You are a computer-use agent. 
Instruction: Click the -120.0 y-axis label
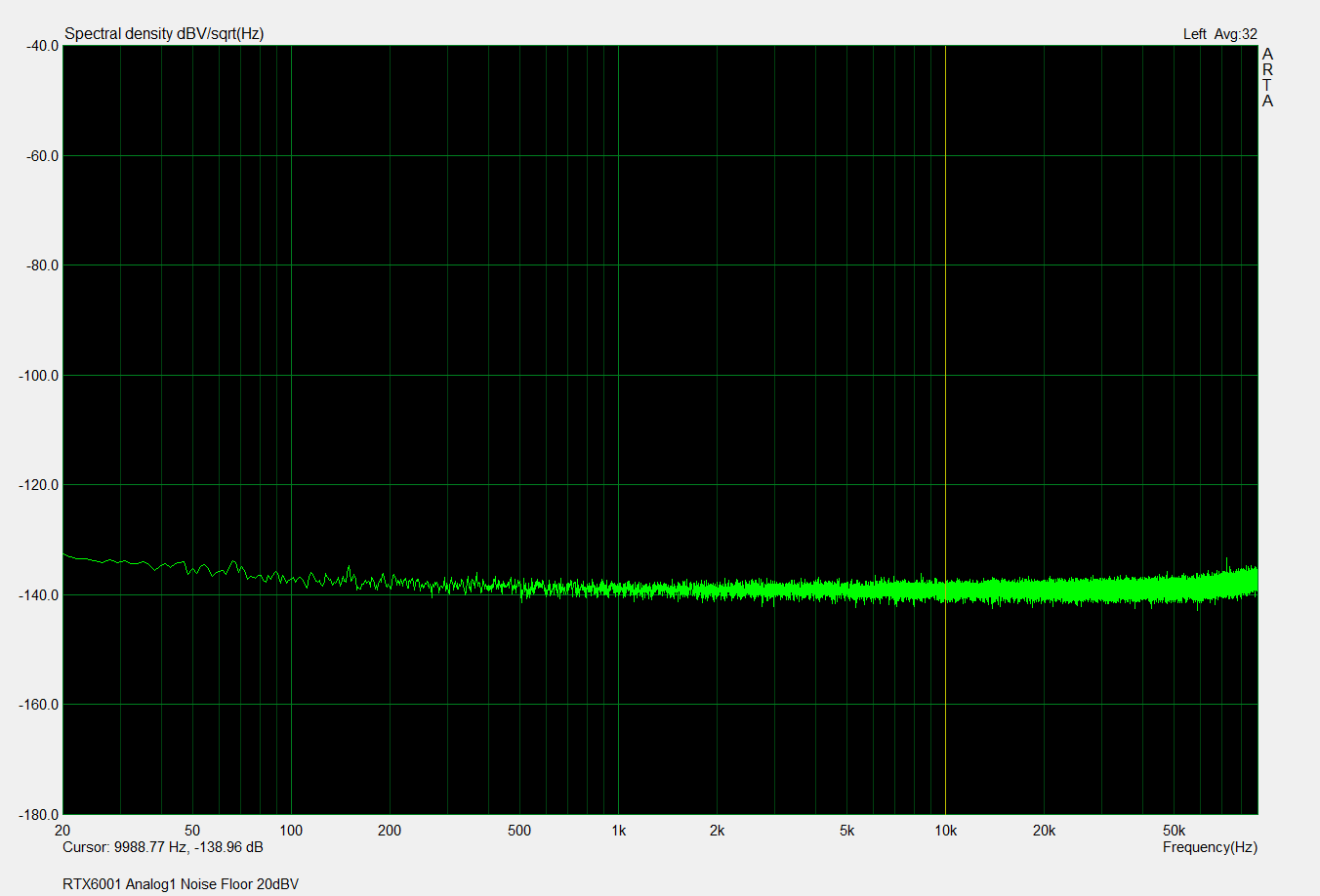(39, 485)
